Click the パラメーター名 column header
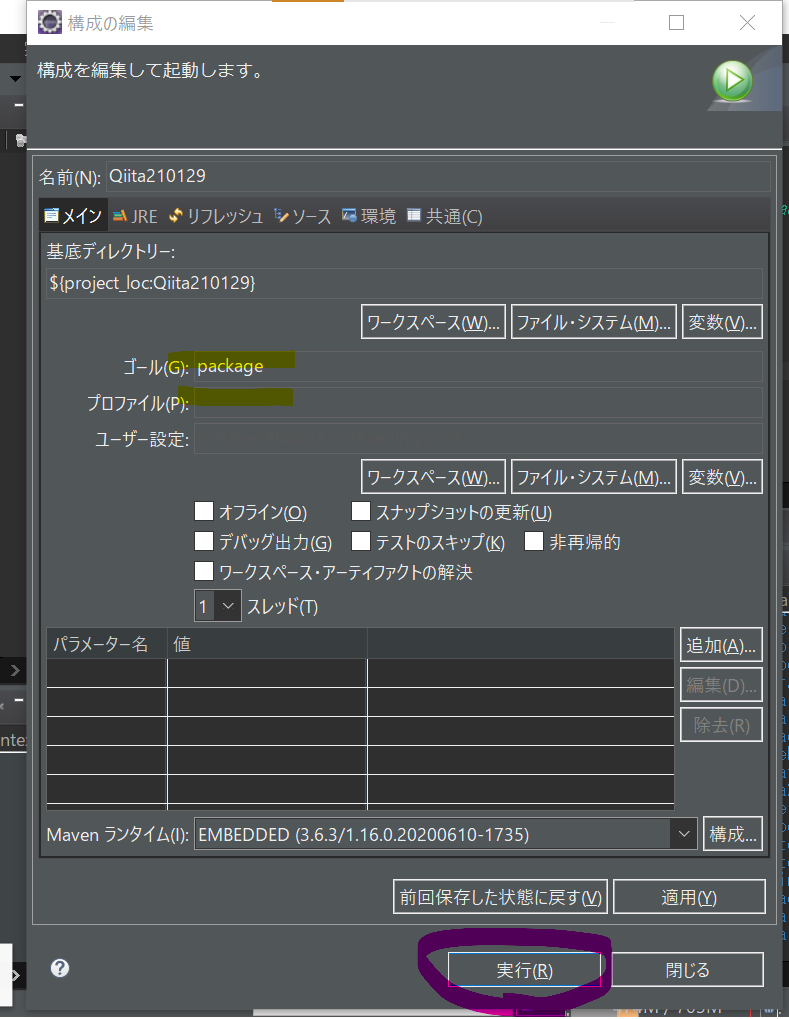This screenshot has height=1019, width=789. [x=107, y=644]
